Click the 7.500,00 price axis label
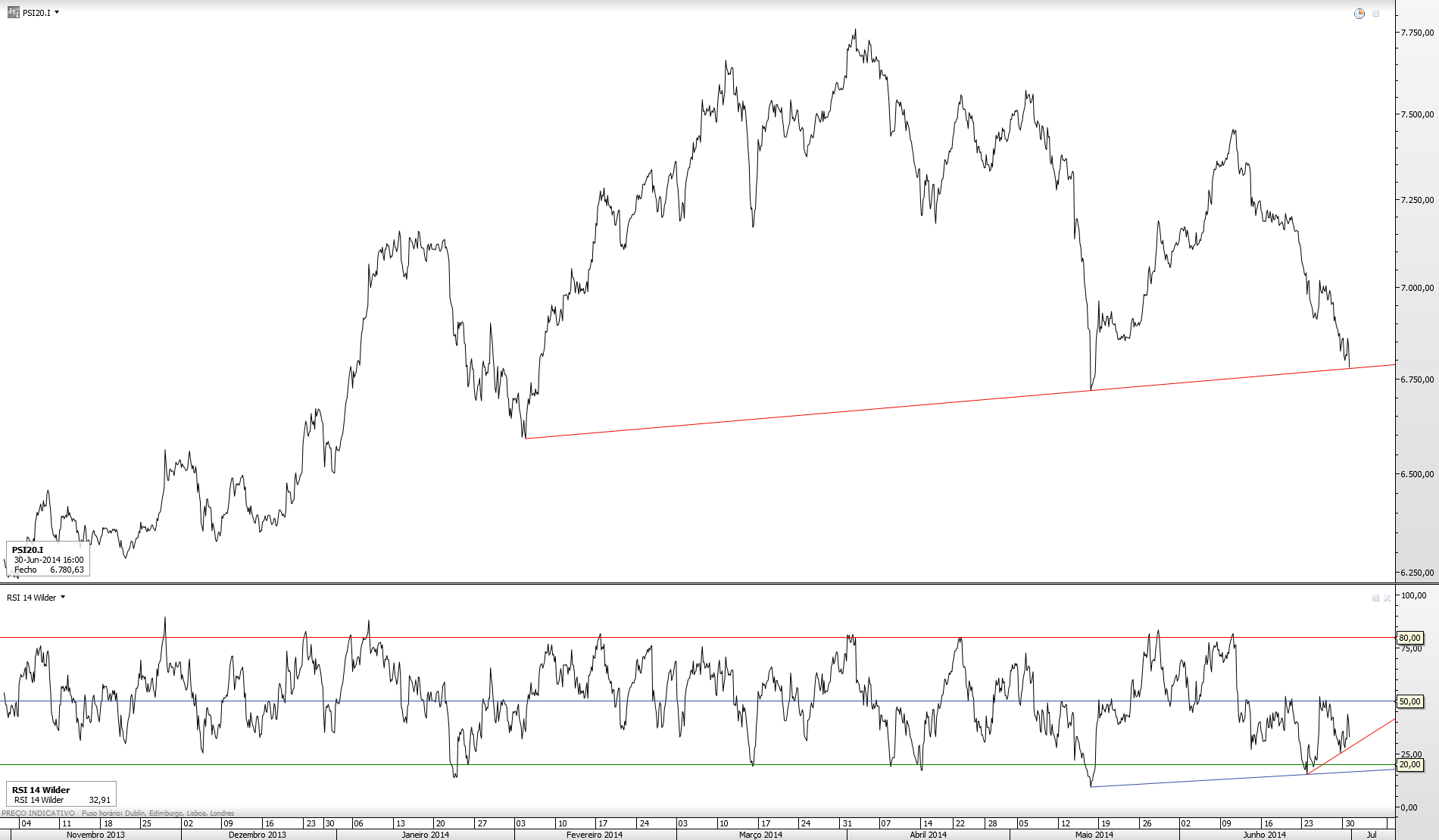The height and width of the screenshot is (840, 1439). (x=1417, y=114)
